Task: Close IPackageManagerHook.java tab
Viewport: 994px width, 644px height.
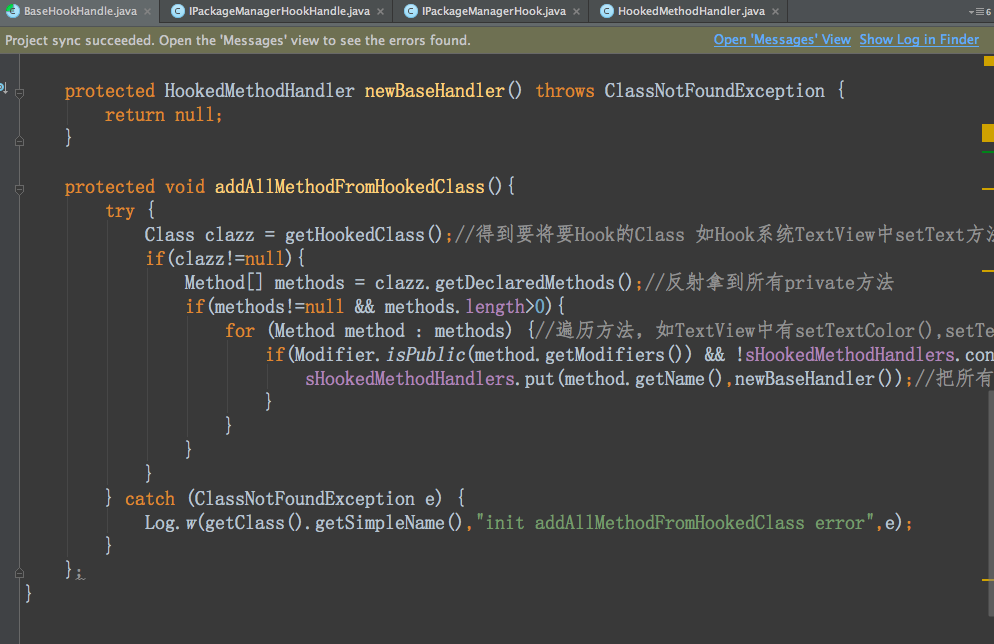Action: [576, 11]
